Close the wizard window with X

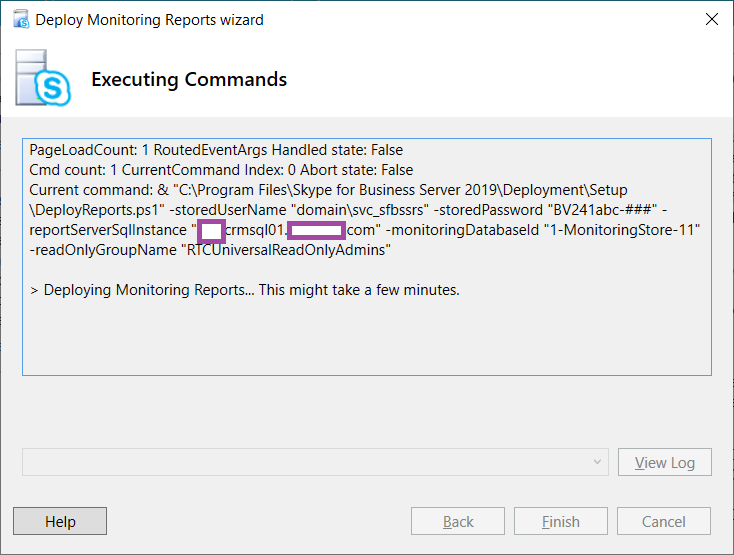tap(712, 19)
